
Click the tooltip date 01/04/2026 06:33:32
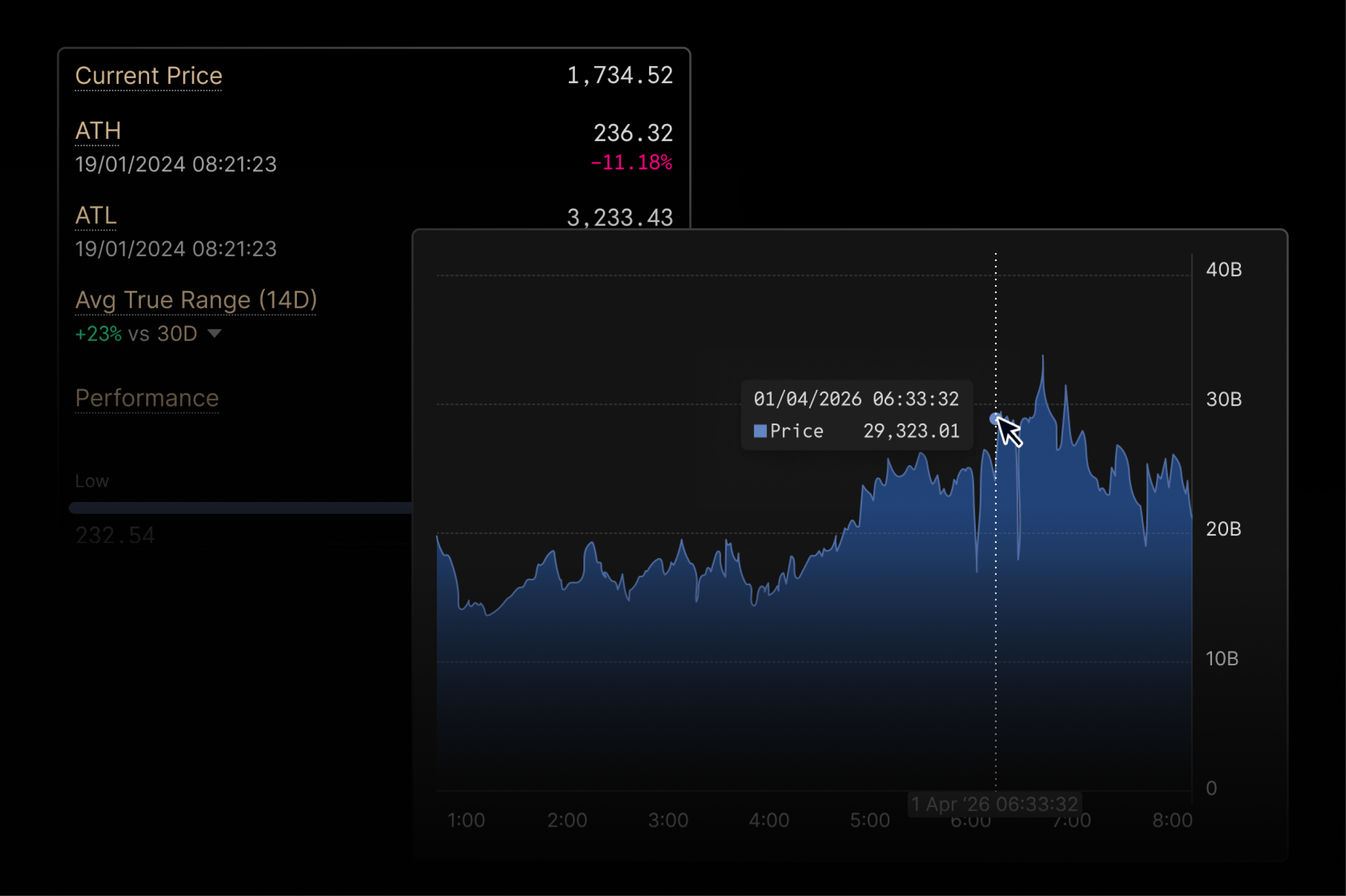pos(856,399)
